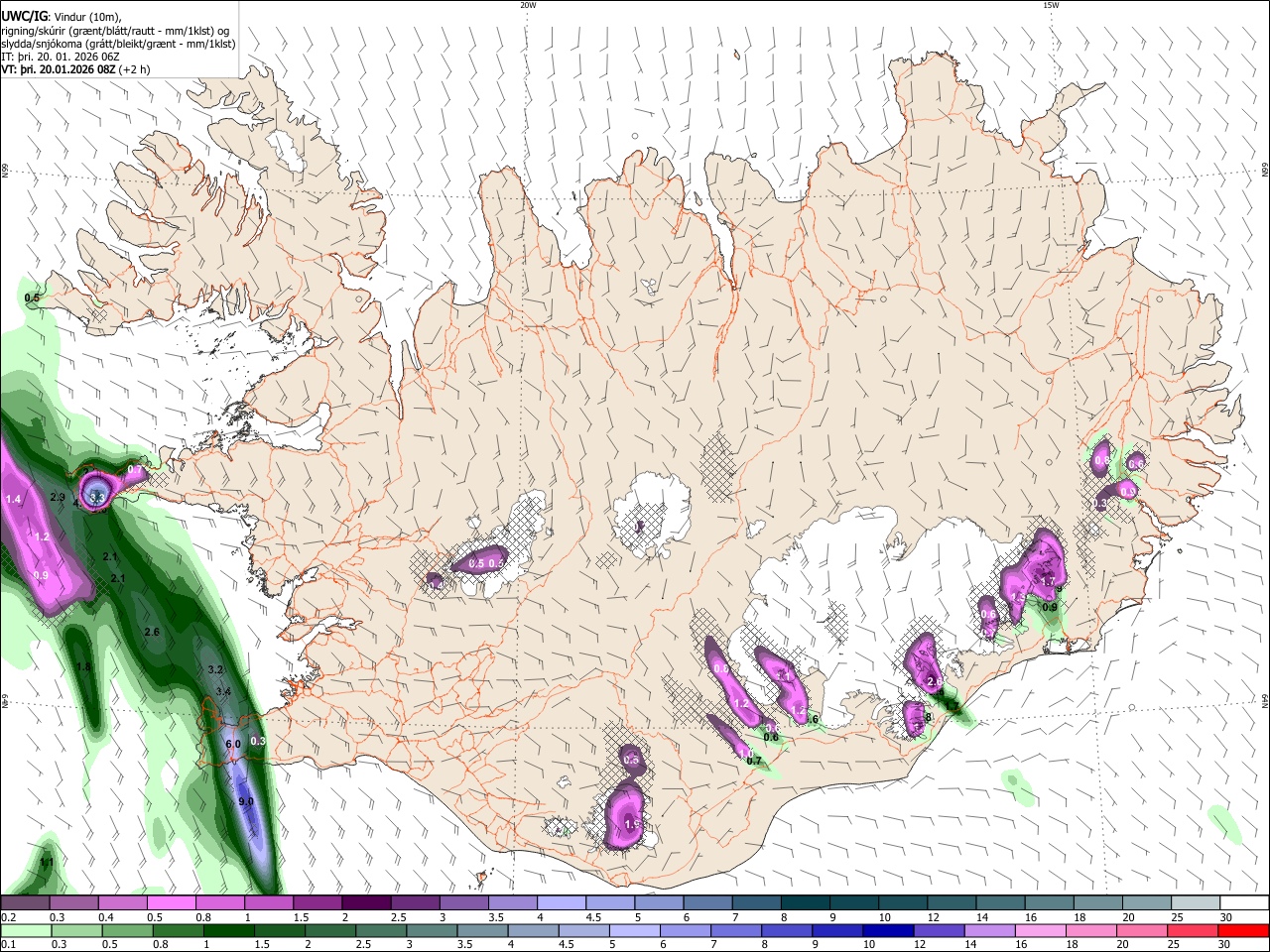Click the dark green 1–1.5 rain legend swatch
This screenshot has height=952, width=1270.
click(x=230, y=930)
